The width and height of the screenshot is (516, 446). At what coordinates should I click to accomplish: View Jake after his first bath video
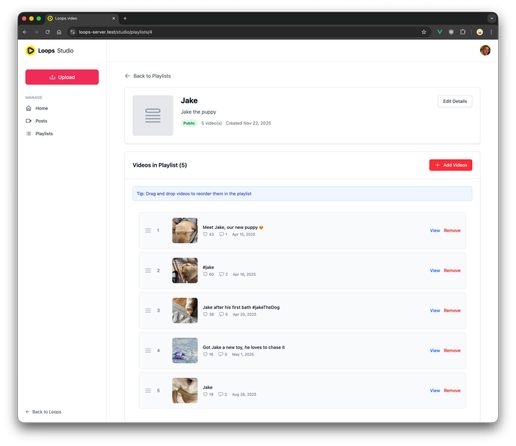click(x=435, y=311)
